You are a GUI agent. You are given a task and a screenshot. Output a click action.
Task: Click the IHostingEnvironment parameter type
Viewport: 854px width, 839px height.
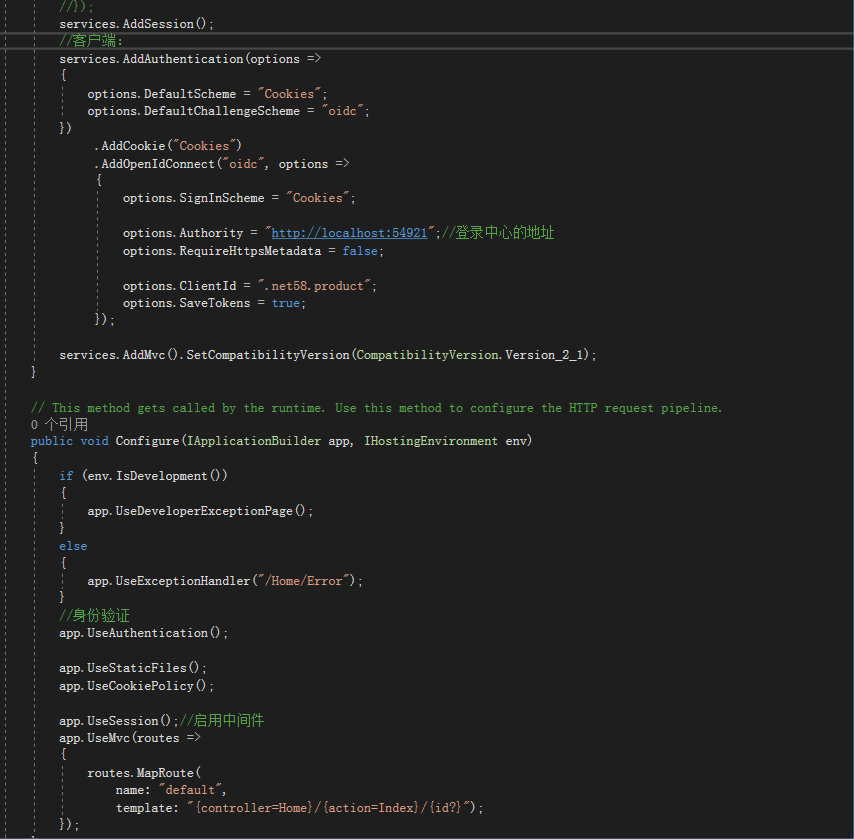(431, 441)
